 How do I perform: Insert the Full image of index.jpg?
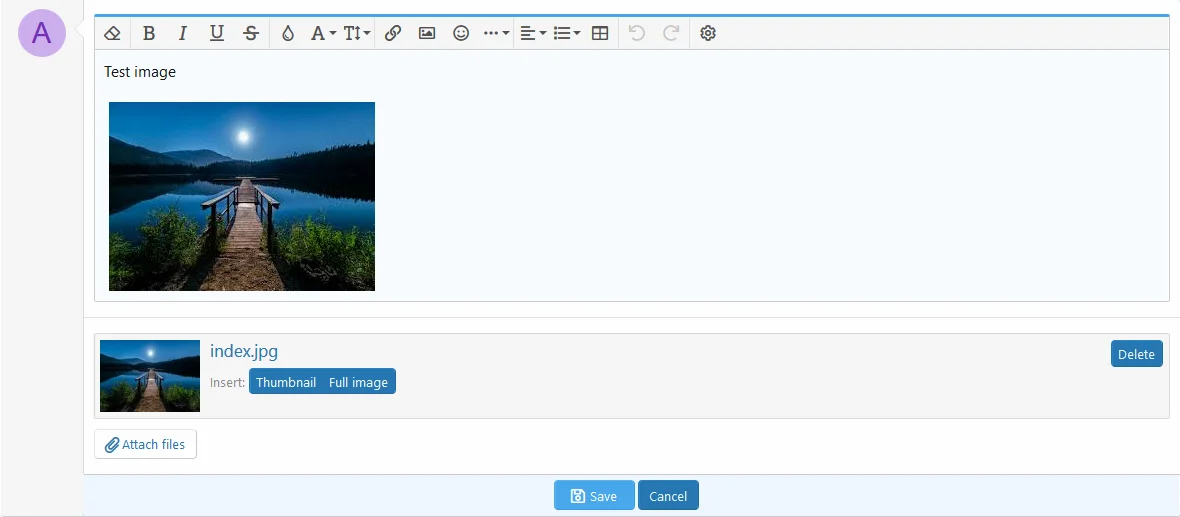click(x=358, y=382)
